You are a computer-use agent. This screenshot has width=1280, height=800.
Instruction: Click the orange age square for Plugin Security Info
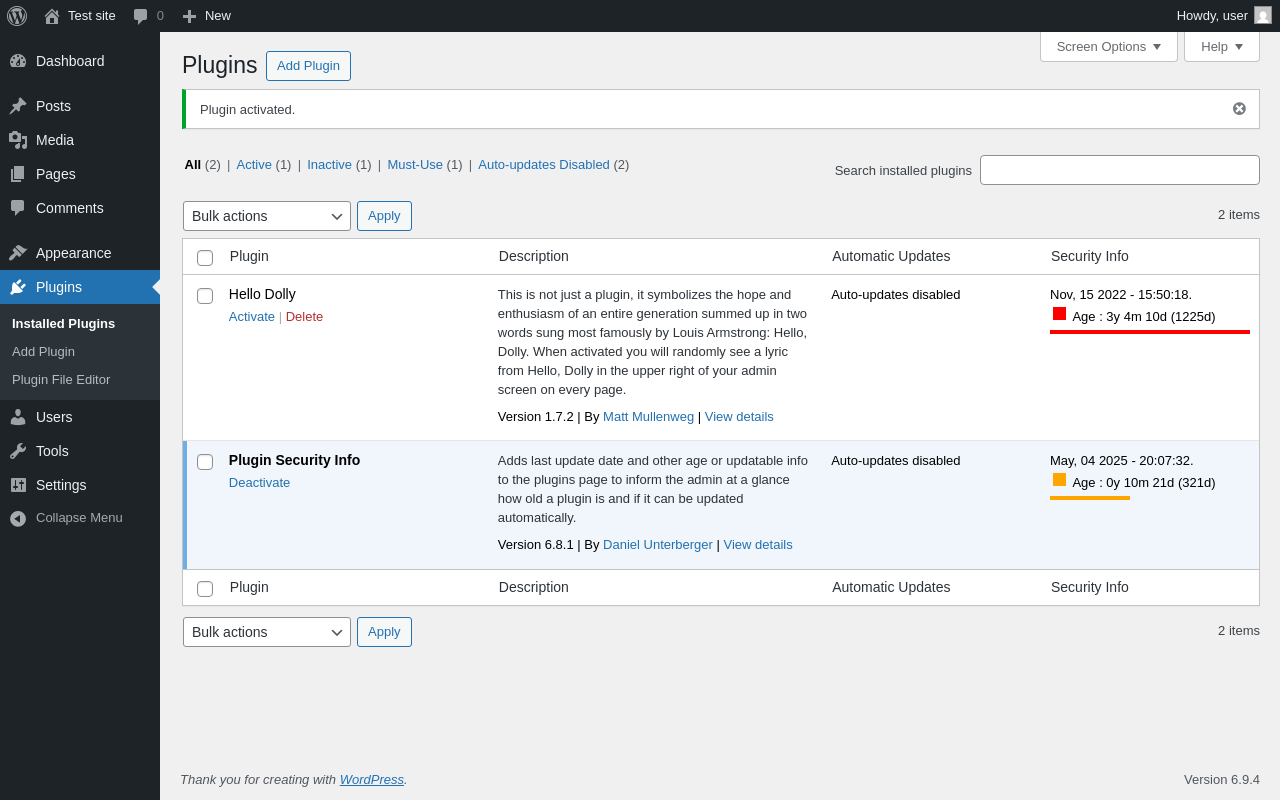[x=1059, y=480]
